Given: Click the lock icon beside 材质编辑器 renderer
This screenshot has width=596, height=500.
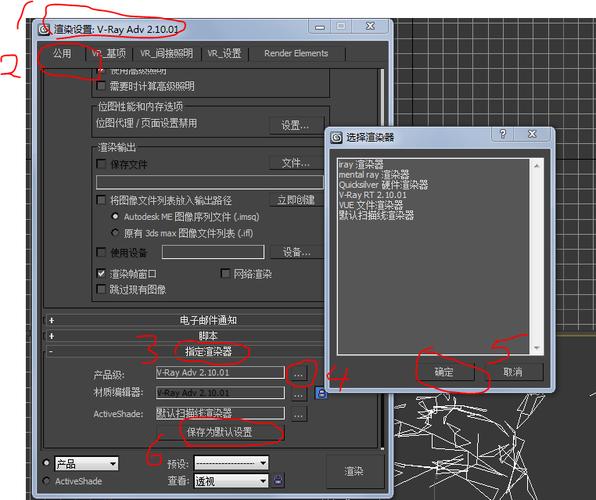Looking at the screenshot, I should pos(321,393).
